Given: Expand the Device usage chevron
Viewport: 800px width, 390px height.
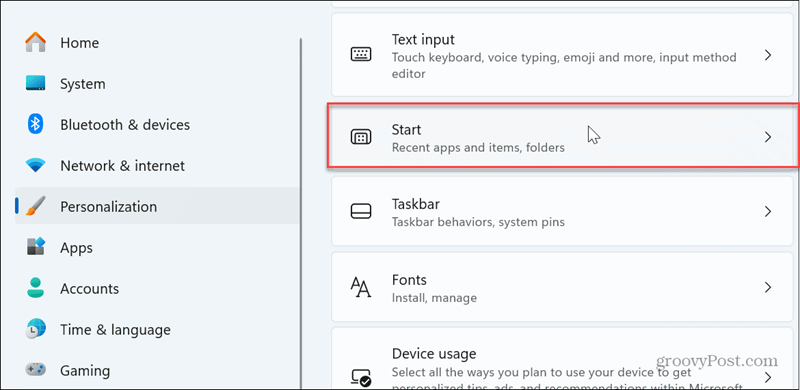Looking at the screenshot, I should click(x=768, y=377).
